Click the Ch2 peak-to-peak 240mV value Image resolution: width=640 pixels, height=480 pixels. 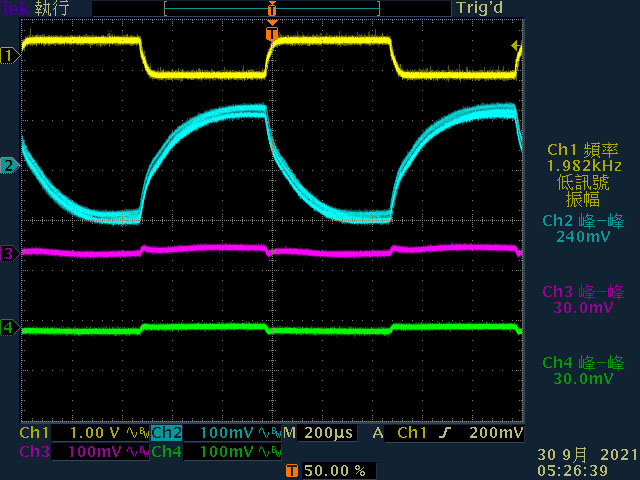(583, 236)
